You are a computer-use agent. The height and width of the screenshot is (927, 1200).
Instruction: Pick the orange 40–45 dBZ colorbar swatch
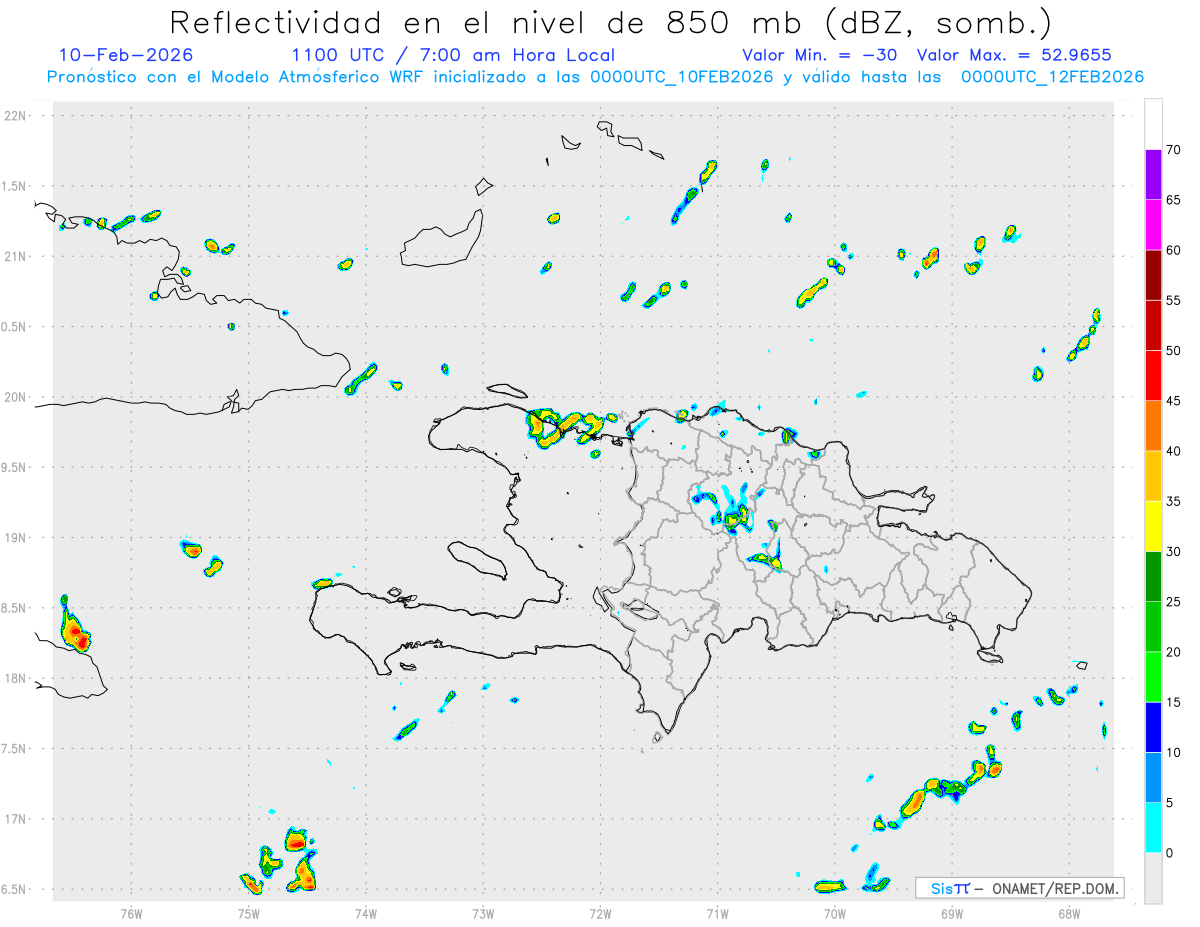(1153, 426)
